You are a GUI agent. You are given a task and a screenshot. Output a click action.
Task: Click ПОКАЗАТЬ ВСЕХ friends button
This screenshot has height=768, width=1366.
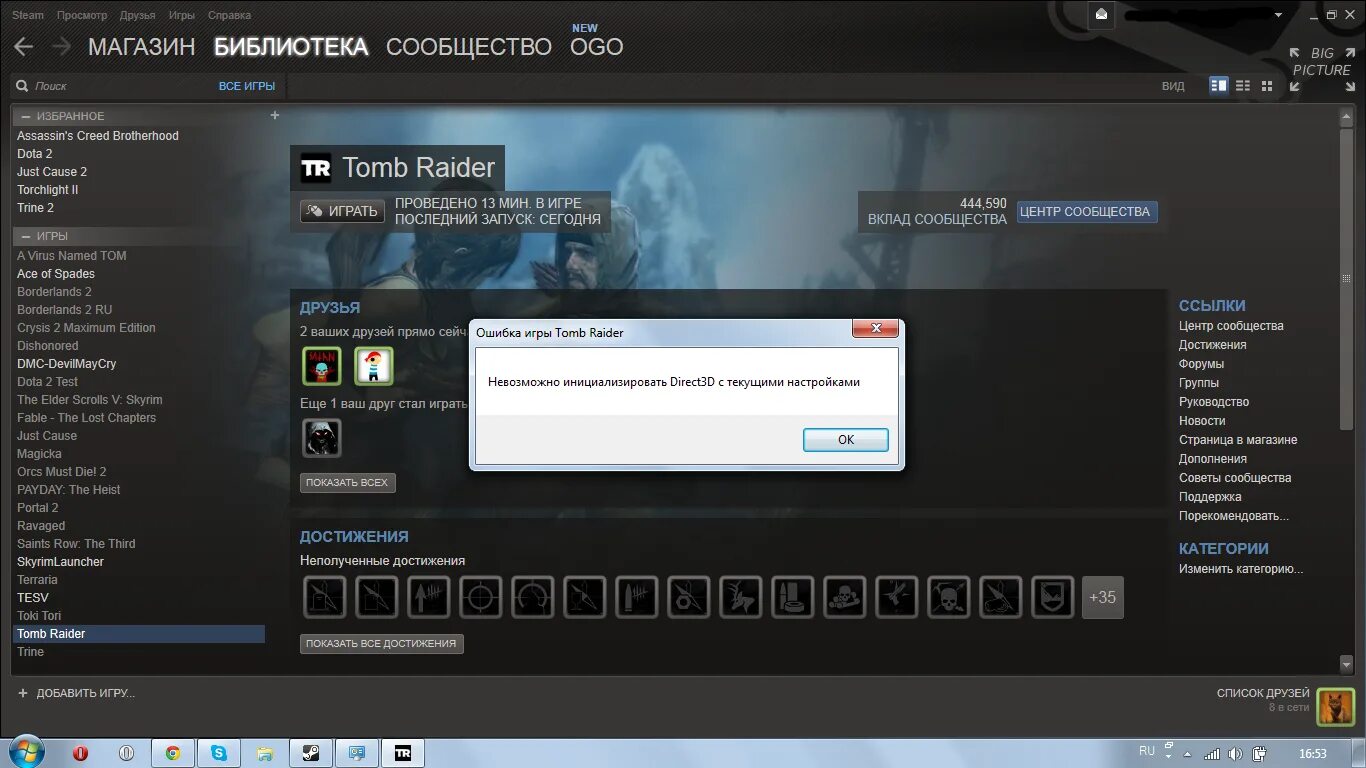pos(347,482)
